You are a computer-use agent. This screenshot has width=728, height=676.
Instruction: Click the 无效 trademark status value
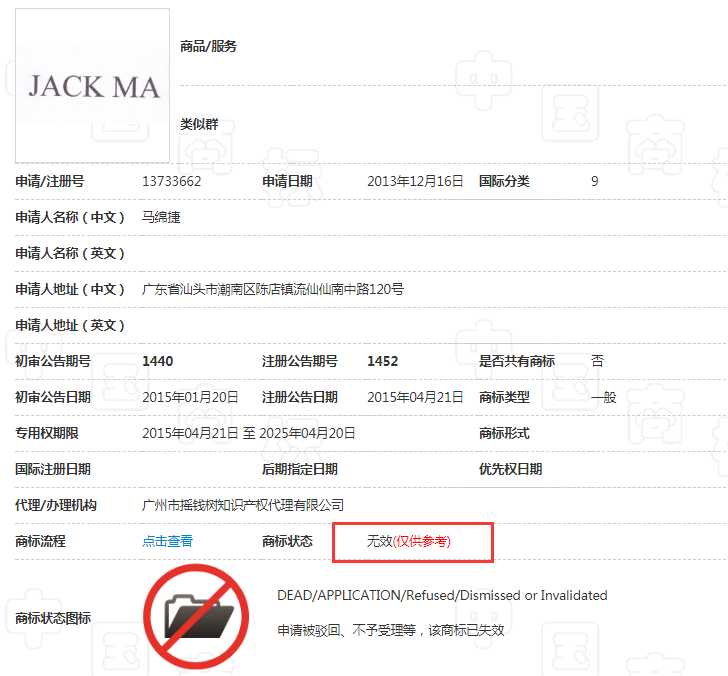[x=409, y=541]
